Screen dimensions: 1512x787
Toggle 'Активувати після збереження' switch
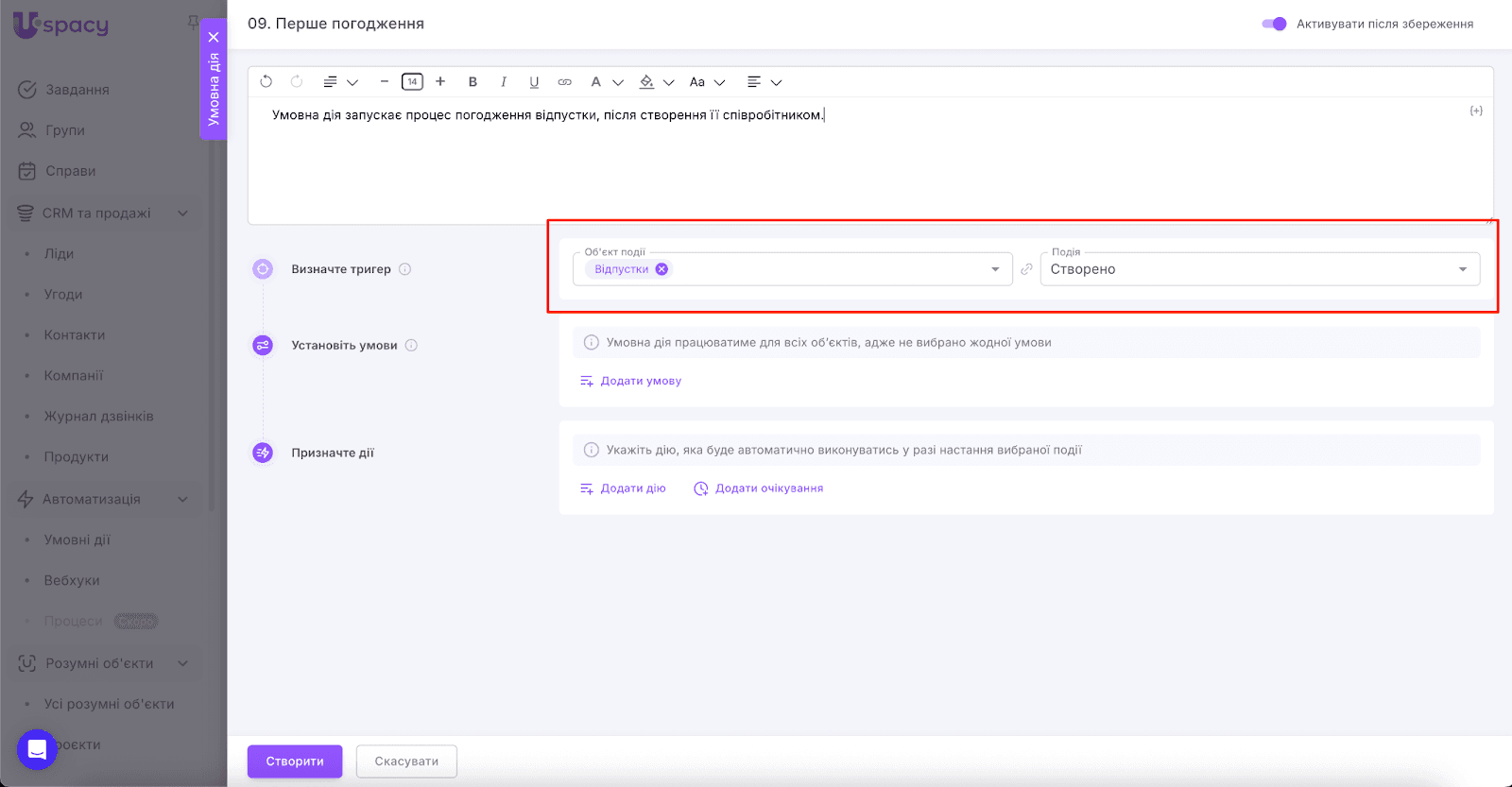(x=1274, y=24)
